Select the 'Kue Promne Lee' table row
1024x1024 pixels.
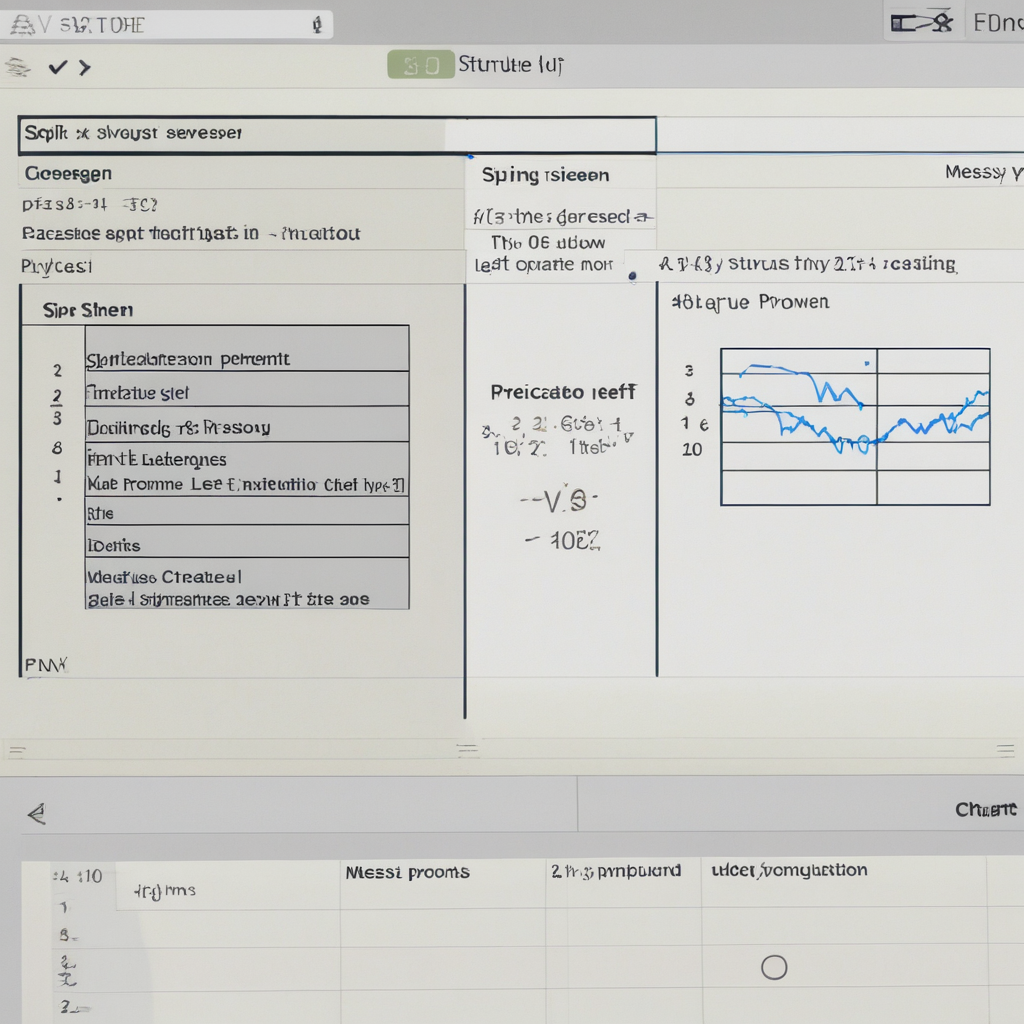[247, 485]
